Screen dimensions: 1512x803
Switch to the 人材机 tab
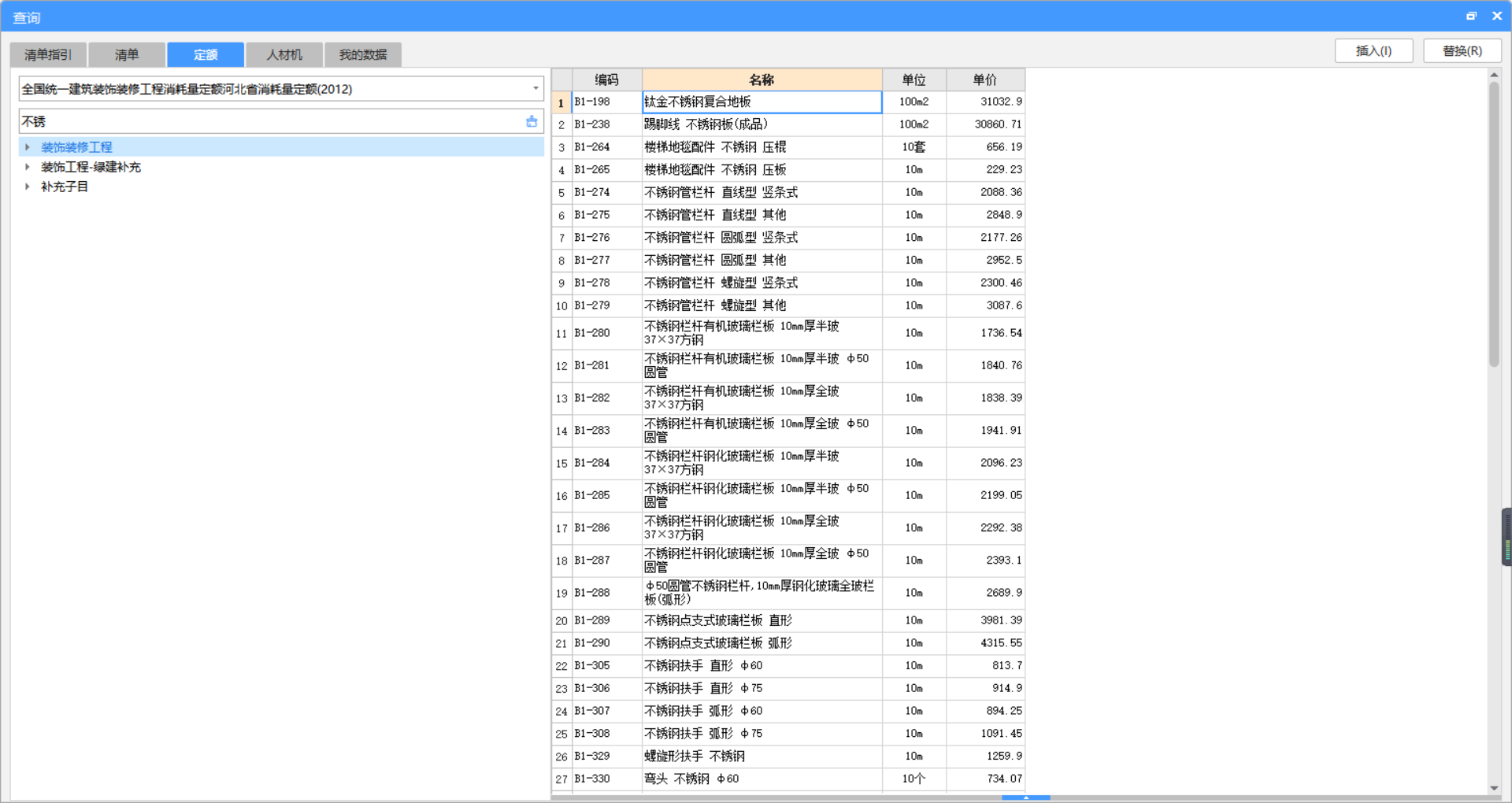click(284, 54)
